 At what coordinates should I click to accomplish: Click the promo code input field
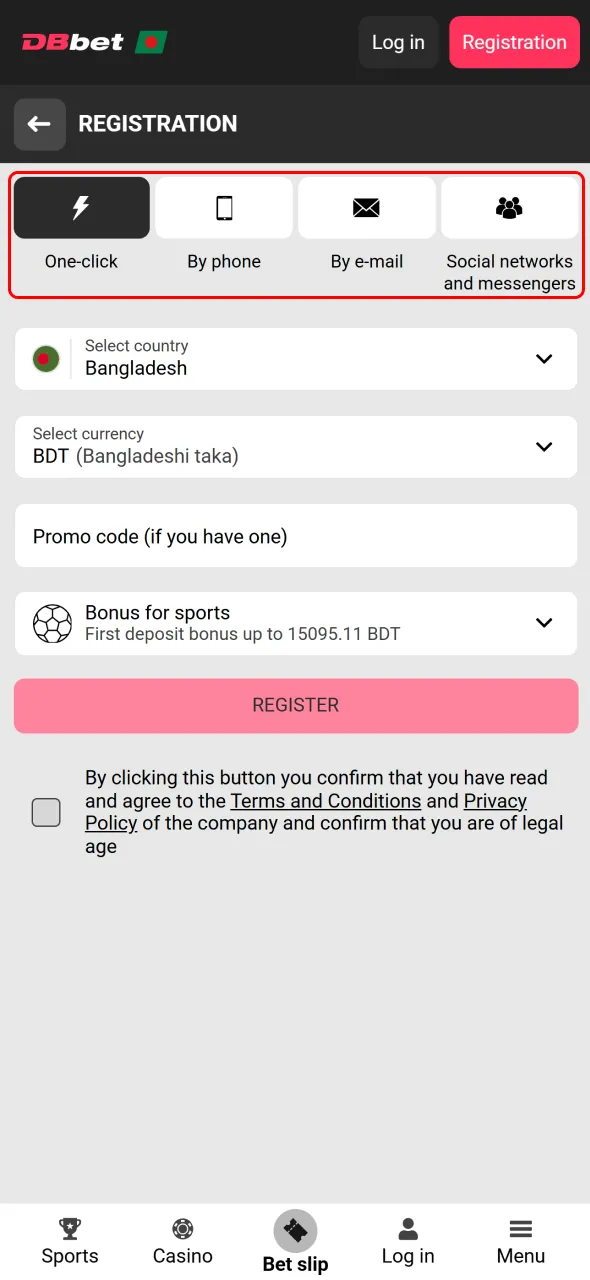[x=295, y=536]
